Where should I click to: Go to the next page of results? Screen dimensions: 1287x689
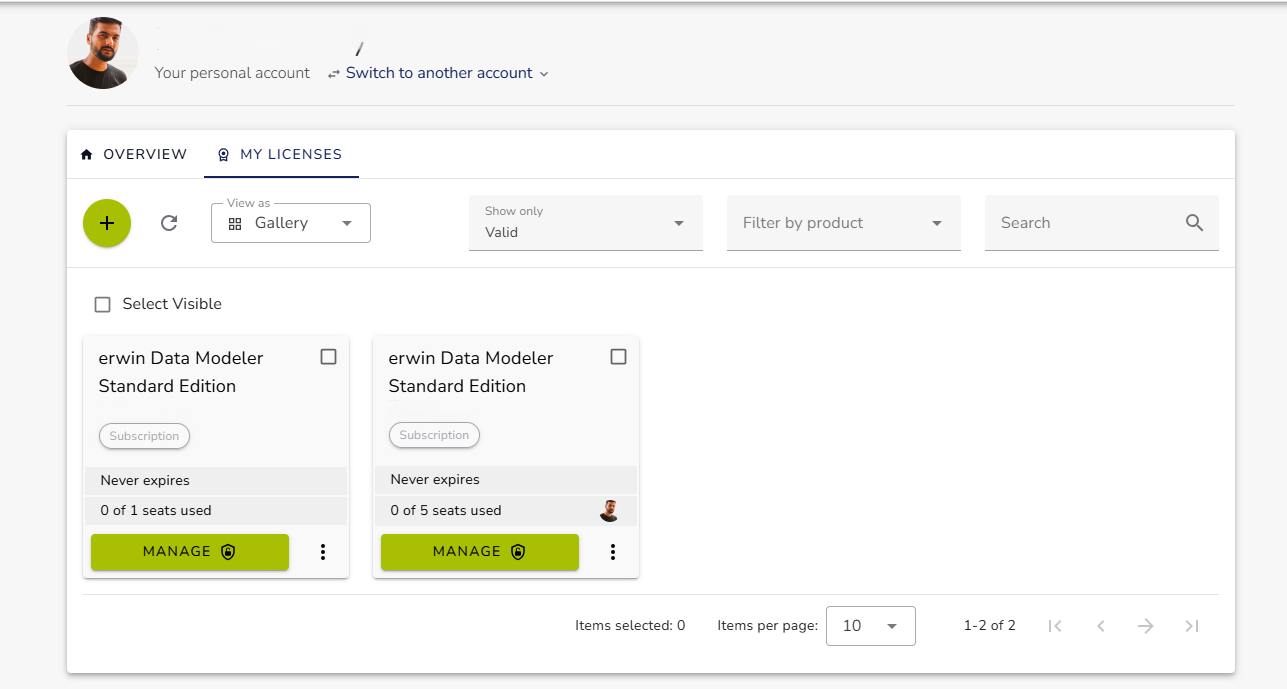pyautogui.click(x=1146, y=626)
